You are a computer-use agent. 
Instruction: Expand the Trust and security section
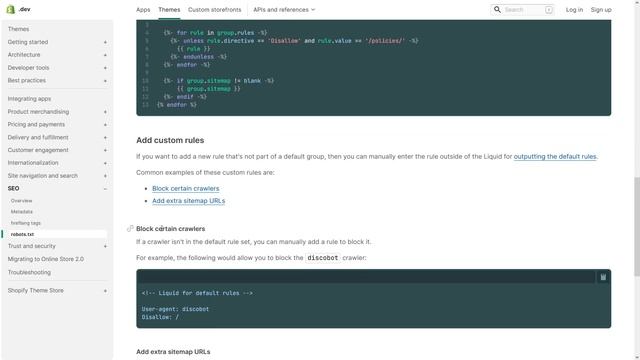click(x=105, y=246)
